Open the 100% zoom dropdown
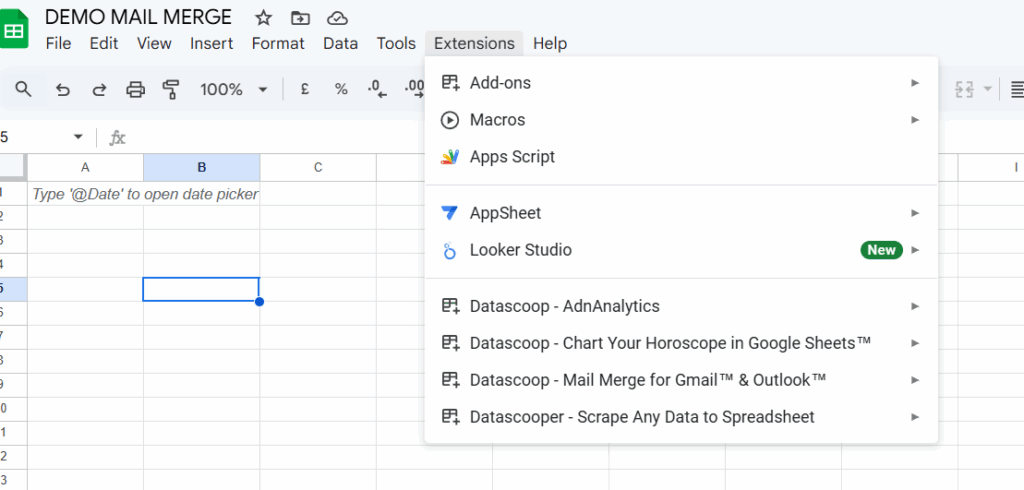 234,90
